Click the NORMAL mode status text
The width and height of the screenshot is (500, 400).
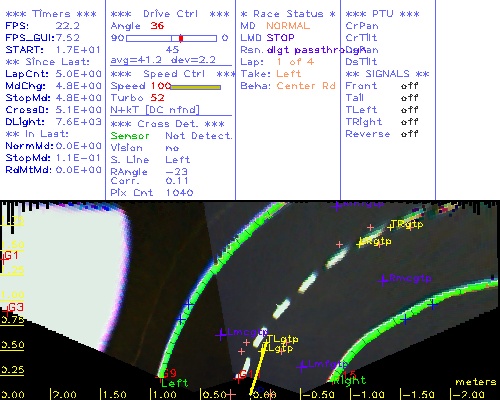point(288,26)
